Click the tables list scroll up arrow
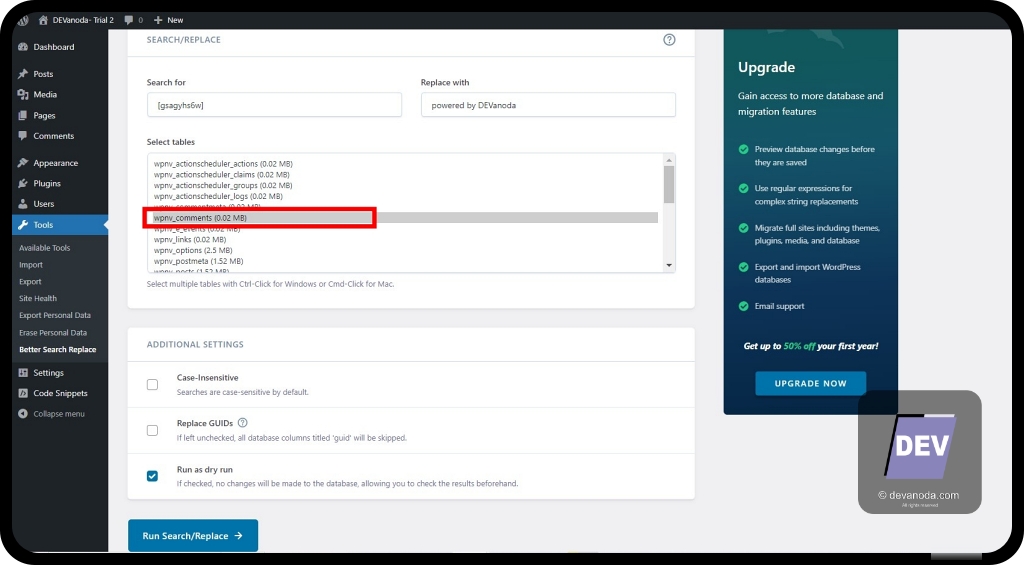 pyautogui.click(x=669, y=160)
